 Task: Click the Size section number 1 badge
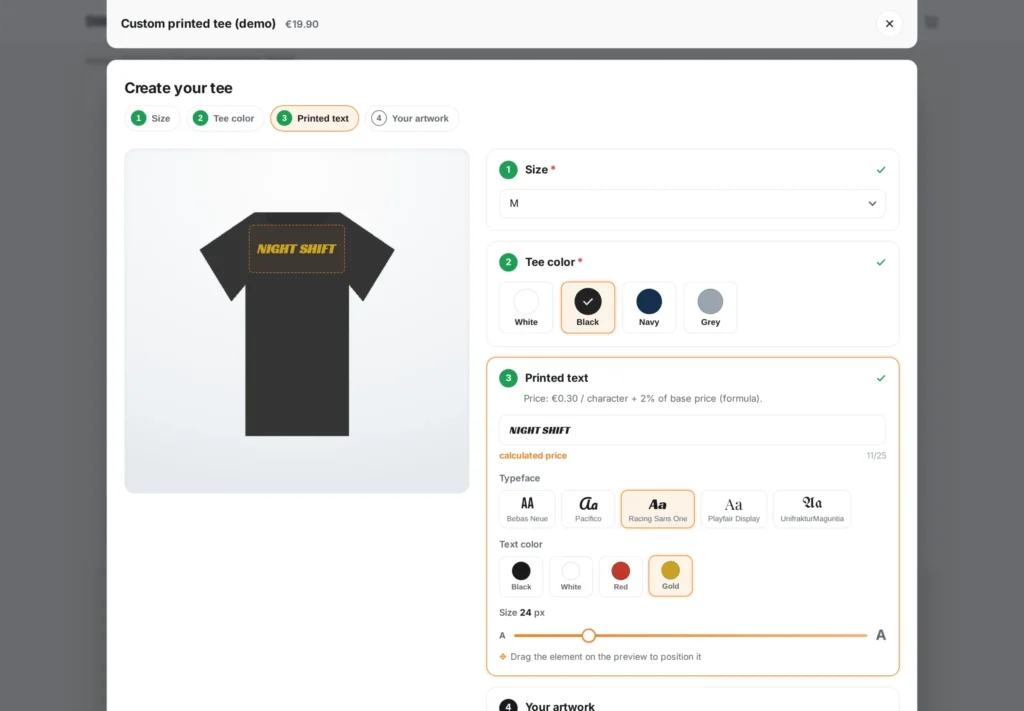(508, 170)
